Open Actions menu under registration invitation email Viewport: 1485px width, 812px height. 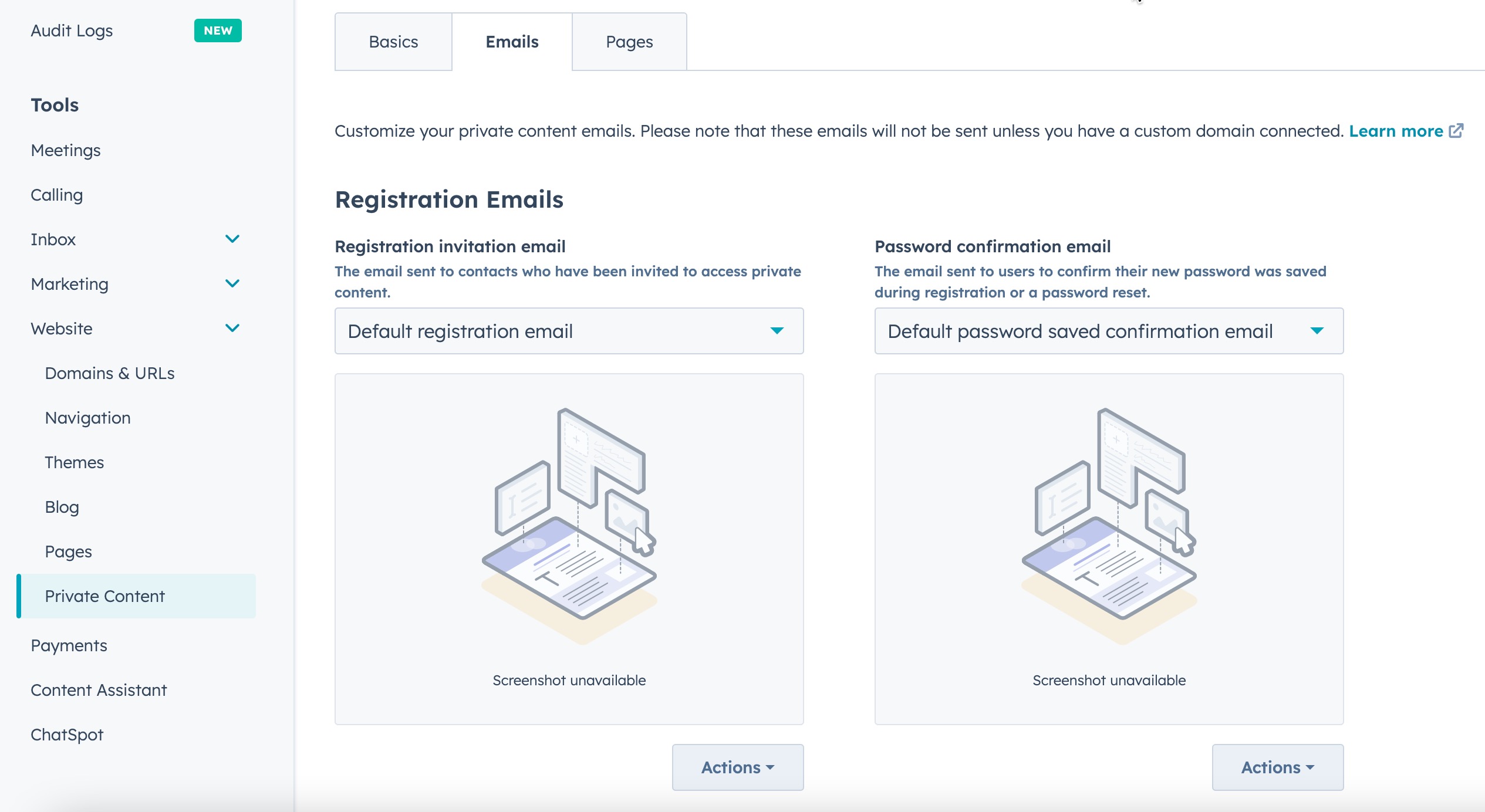coord(737,767)
